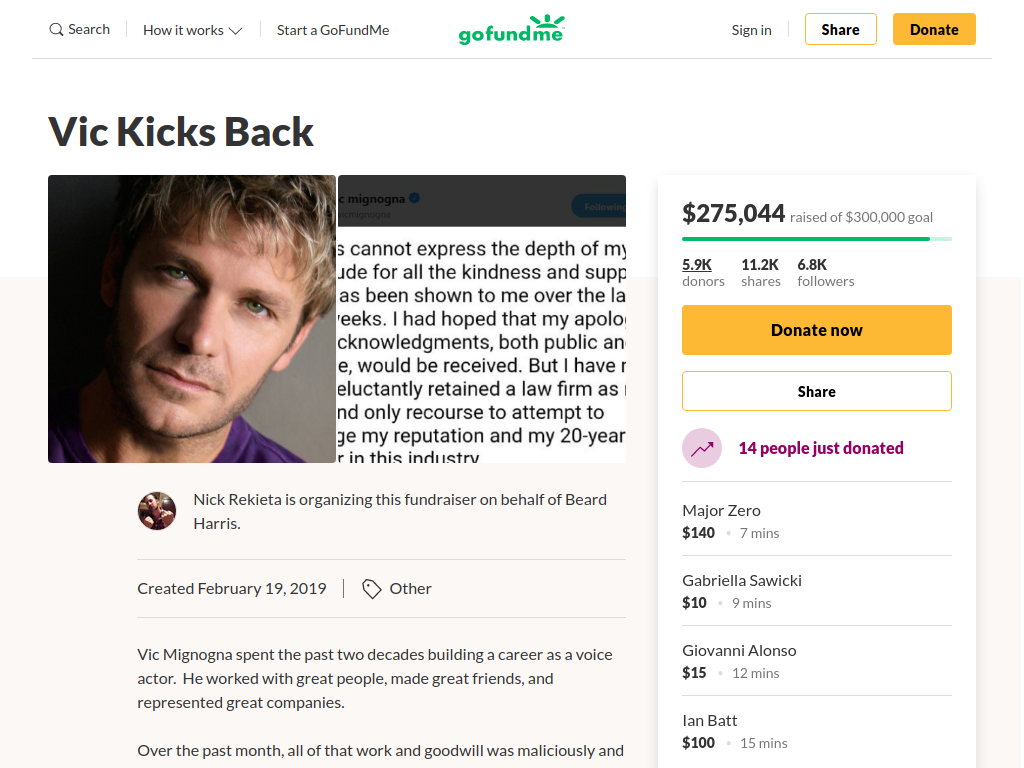Click the Search magnifier icon
Screen dimensions: 1024x768
56,29
